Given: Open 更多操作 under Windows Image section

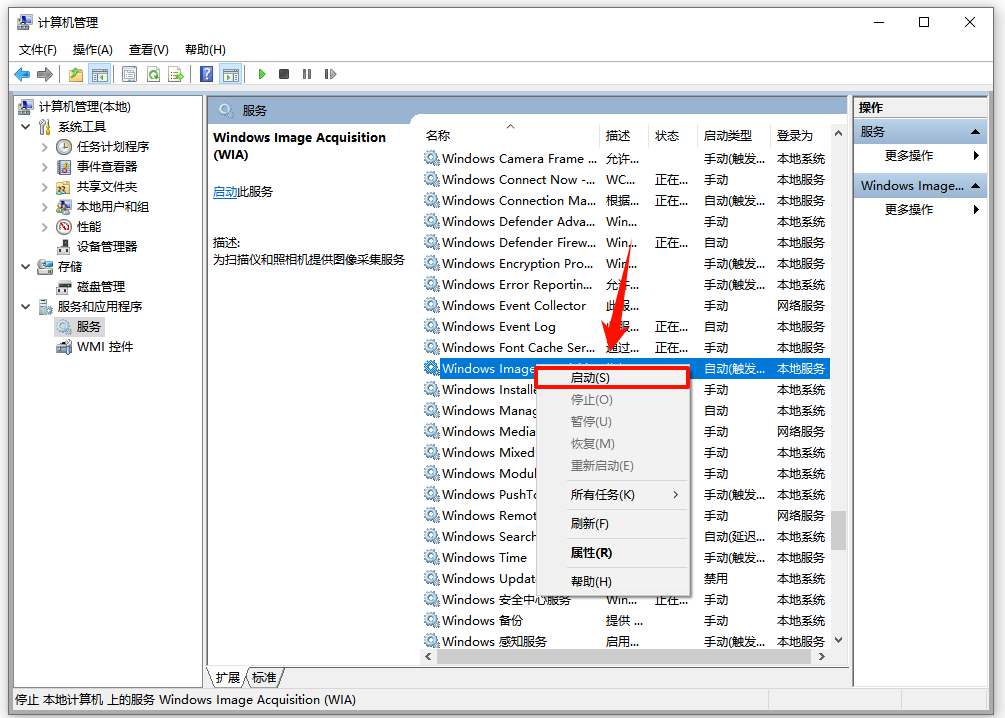Looking at the screenshot, I should pos(920,210).
